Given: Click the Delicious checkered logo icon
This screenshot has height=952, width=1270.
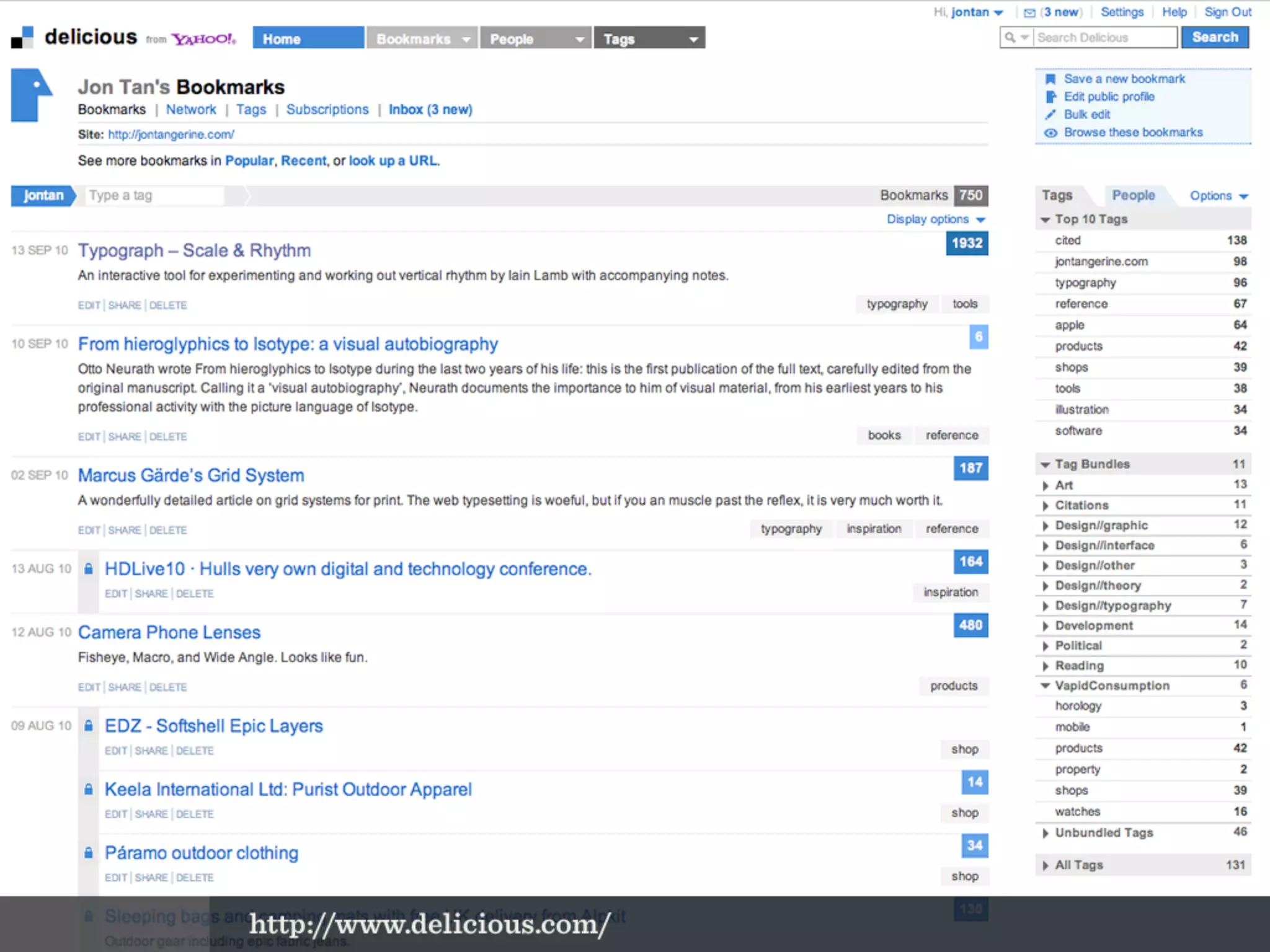Looking at the screenshot, I should coord(22,37).
